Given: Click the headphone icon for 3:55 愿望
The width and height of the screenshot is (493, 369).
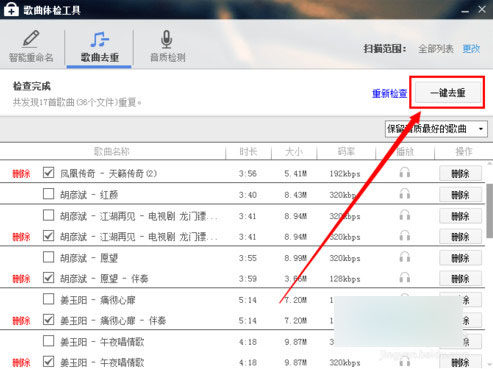Looking at the screenshot, I should 405,257.
